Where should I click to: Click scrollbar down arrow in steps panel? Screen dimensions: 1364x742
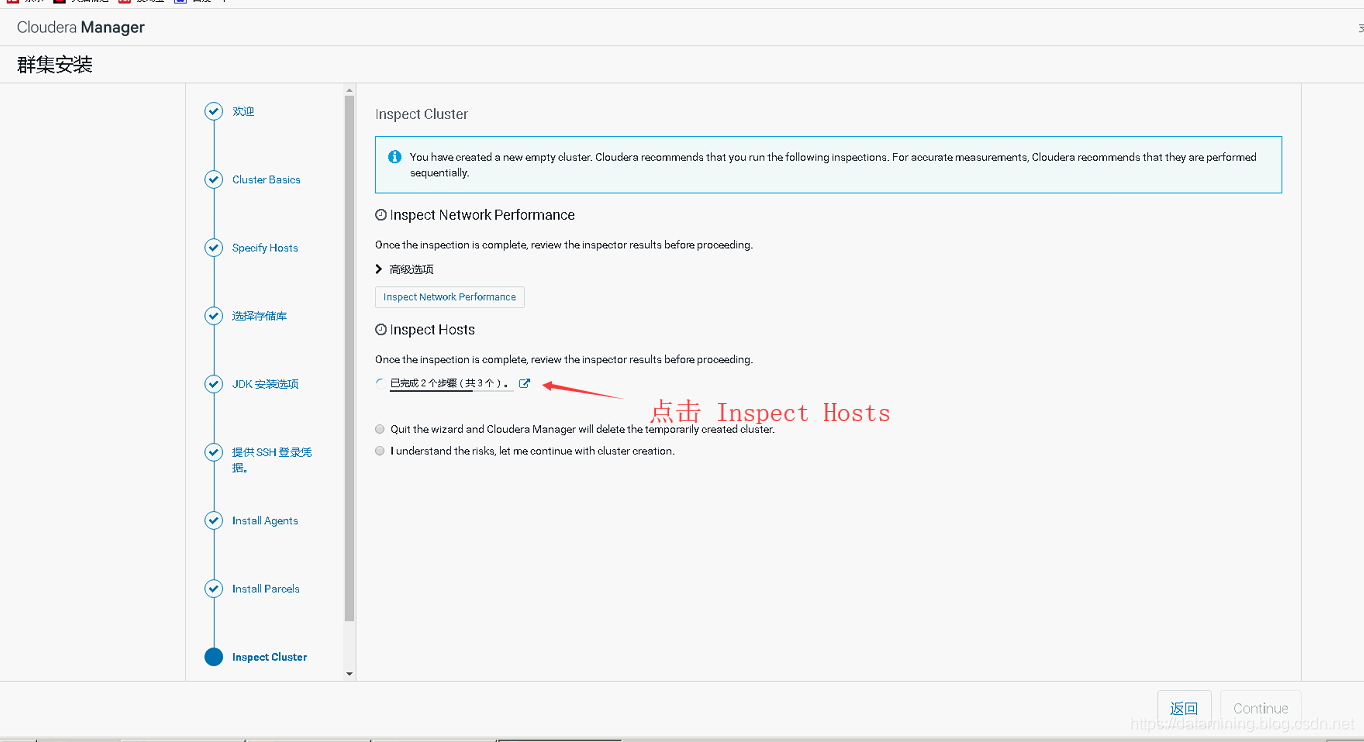pyautogui.click(x=349, y=674)
